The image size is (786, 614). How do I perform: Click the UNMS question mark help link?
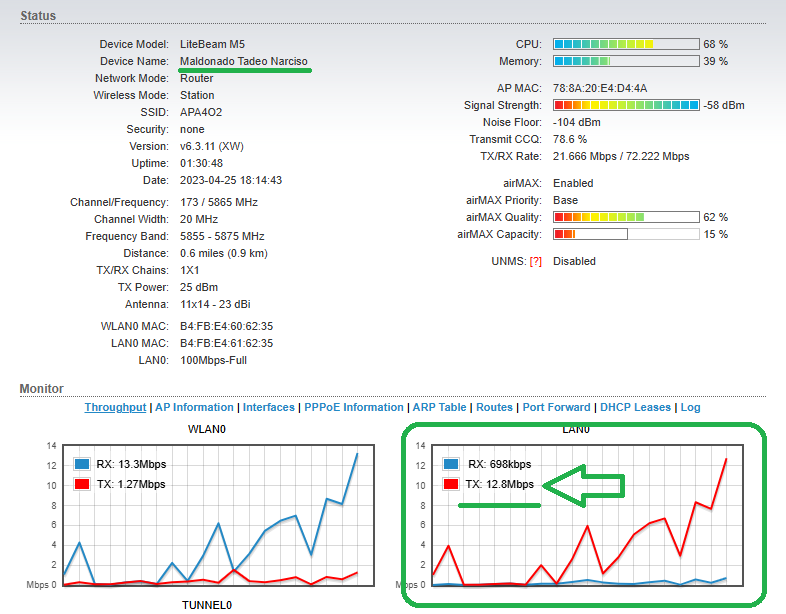point(536,261)
